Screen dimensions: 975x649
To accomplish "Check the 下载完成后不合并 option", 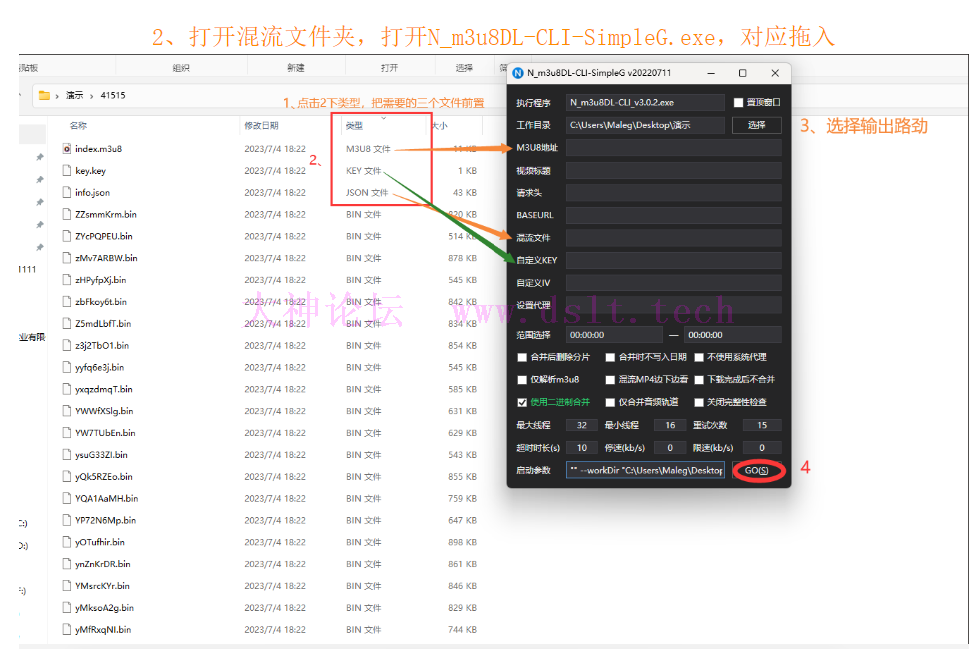I will [x=699, y=379].
